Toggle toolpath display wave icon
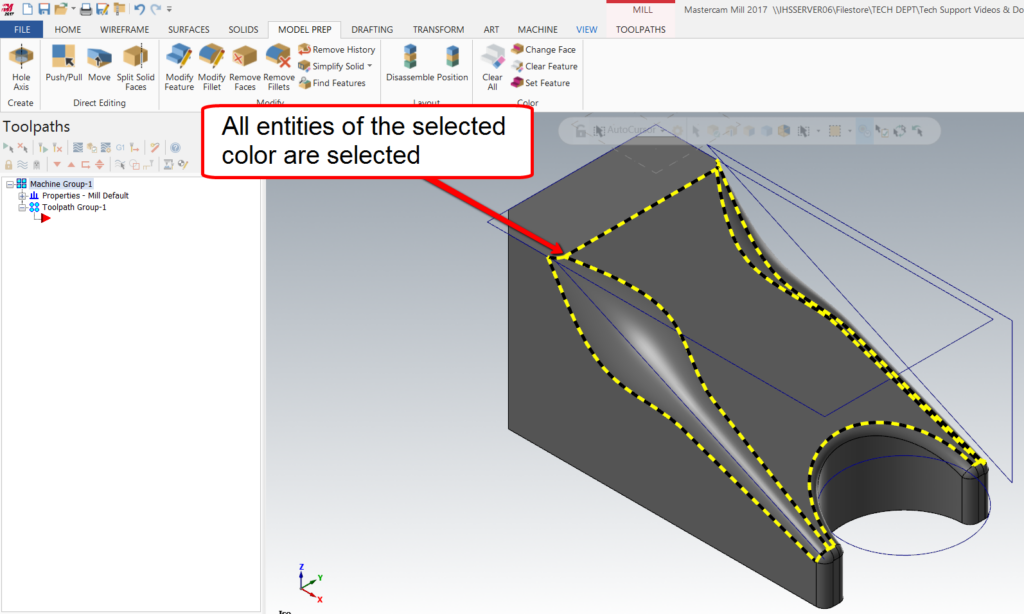Viewport: 1024px width, 614px height. (x=22, y=165)
